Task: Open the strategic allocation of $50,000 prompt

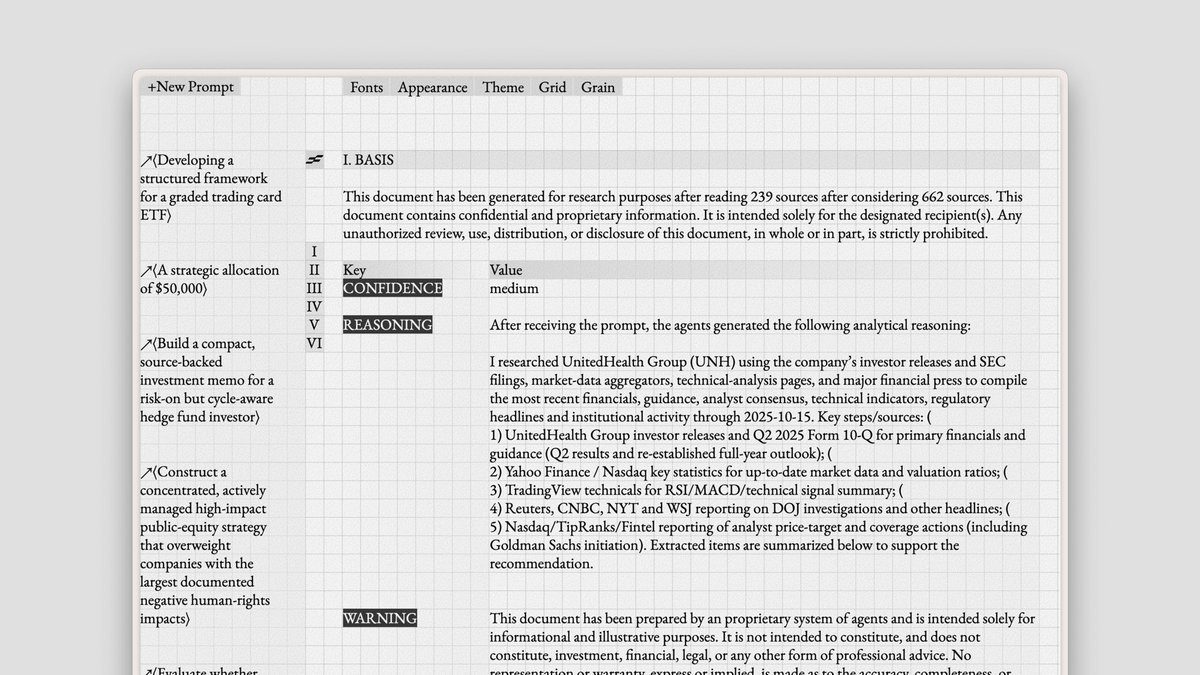Action: click(211, 279)
